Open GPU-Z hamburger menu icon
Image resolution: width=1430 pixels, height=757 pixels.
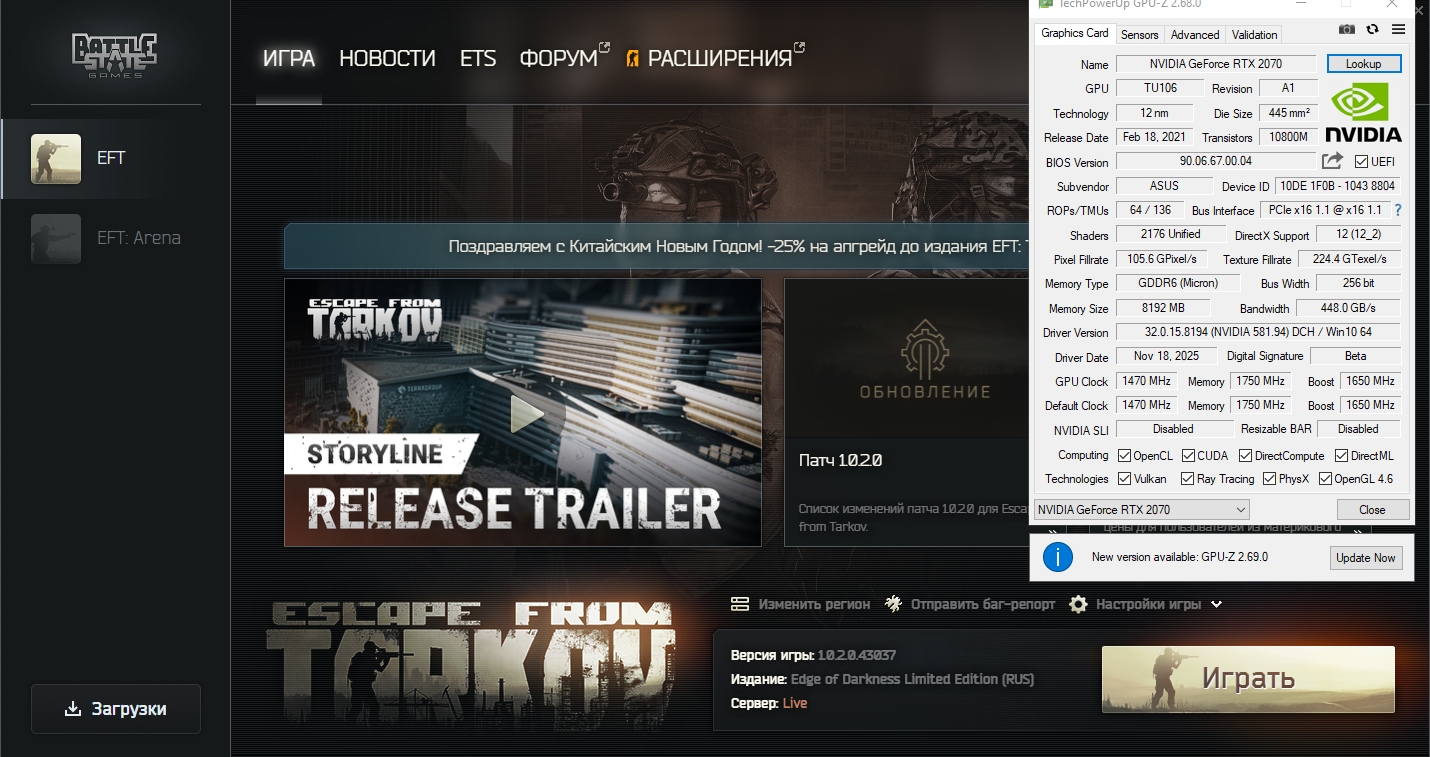(x=1398, y=31)
